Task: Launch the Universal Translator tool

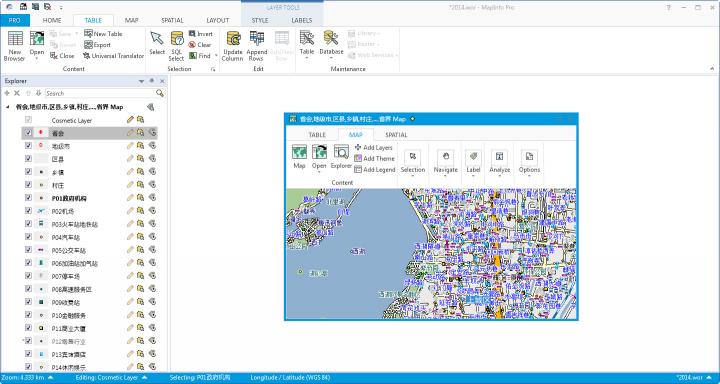Action: [x=113, y=56]
